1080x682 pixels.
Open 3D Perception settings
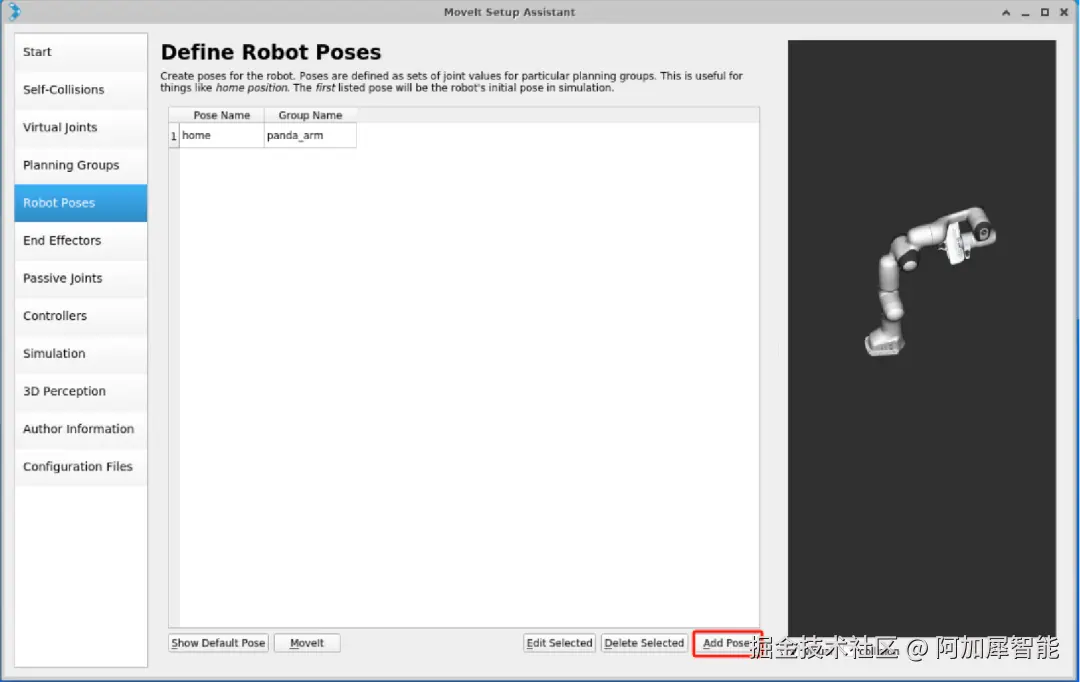pos(81,391)
